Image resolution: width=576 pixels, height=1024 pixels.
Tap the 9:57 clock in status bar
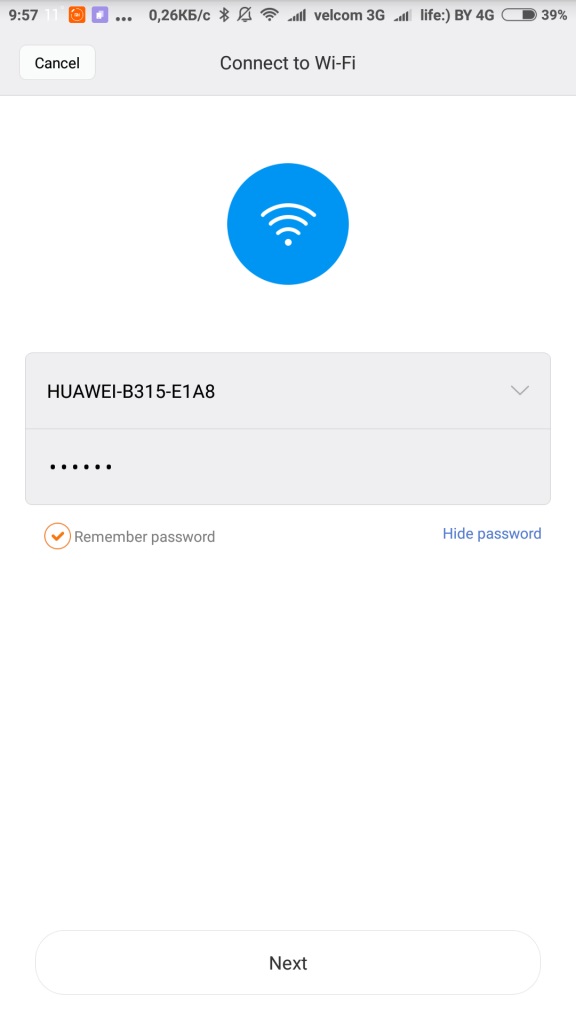pyautogui.click(x=23, y=14)
